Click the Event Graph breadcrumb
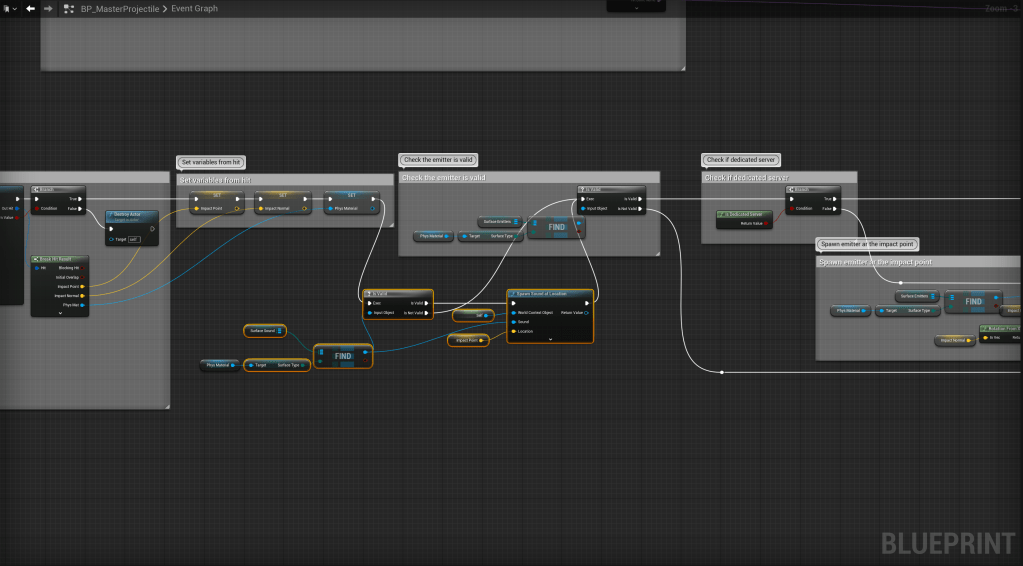Image resolution: width=1023 pixels, height=566 pixels. pos(195,8)
